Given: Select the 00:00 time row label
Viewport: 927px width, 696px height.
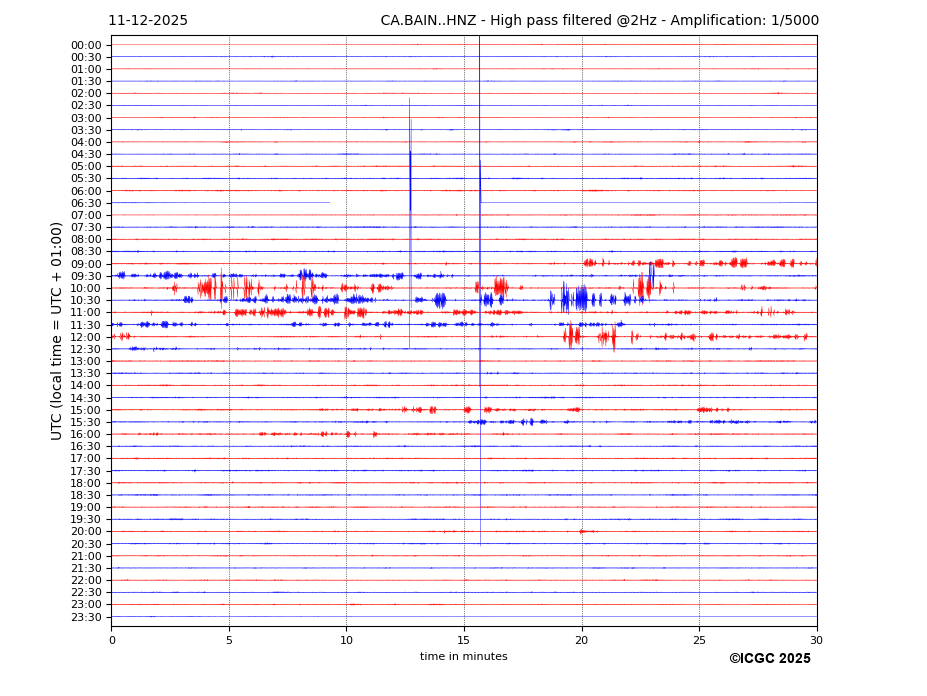Looking at the screenshot, I should (x=86, y=45).
